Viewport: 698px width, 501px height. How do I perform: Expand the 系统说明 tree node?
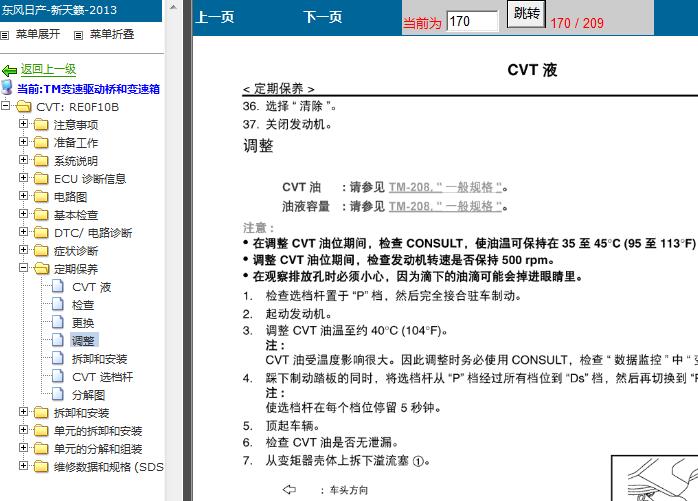click(24, 160)
